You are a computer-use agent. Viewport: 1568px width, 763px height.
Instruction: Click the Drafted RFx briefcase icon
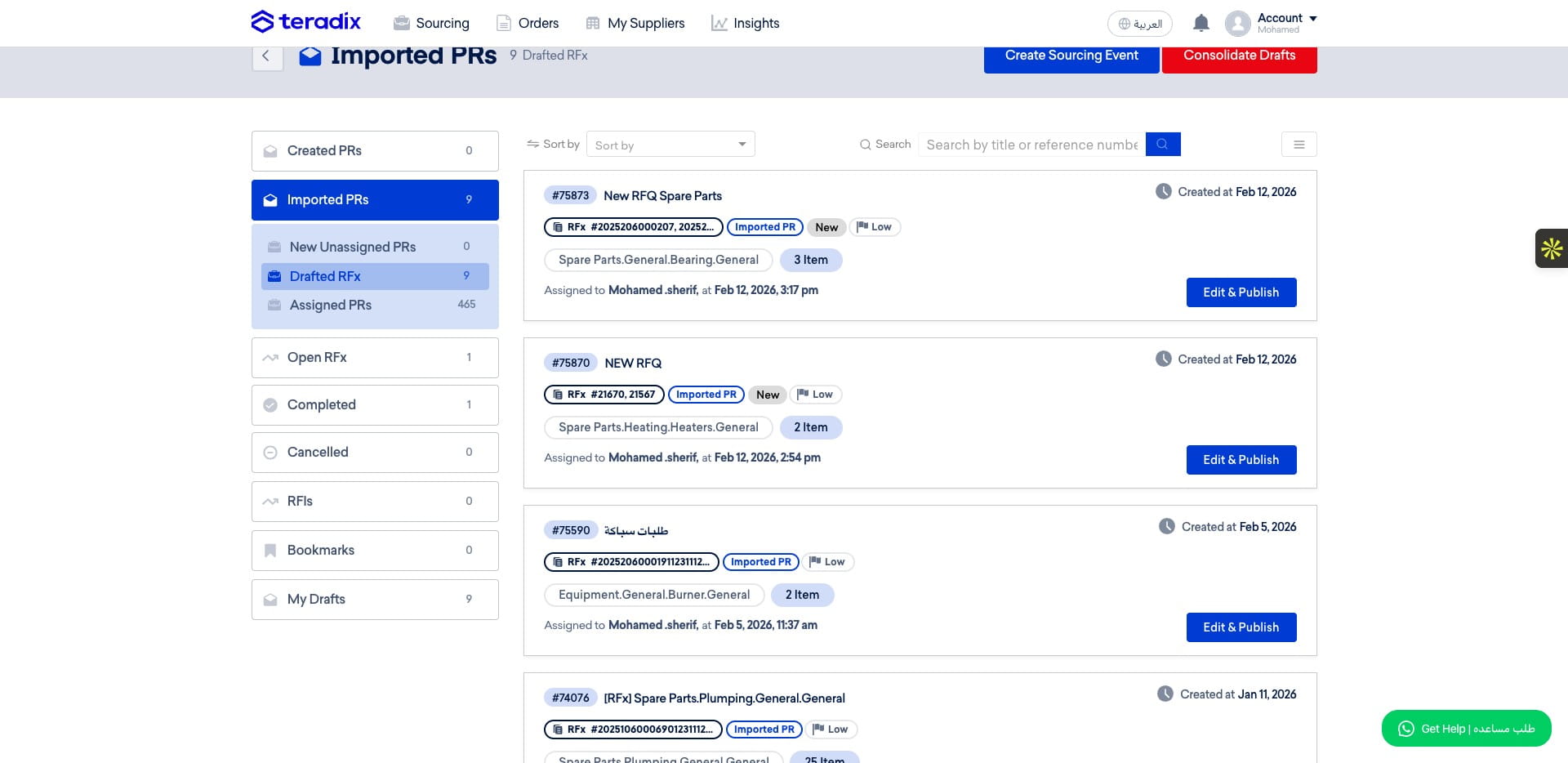(x=275, y=276)
